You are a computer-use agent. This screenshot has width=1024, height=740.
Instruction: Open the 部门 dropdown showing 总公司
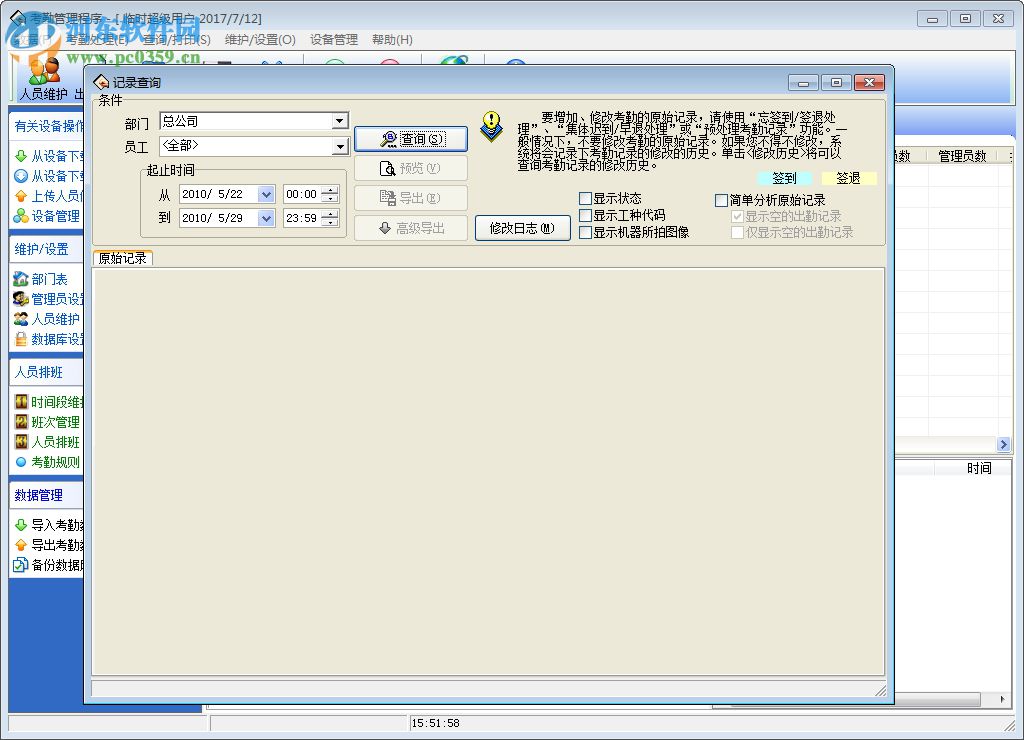pos(339,121)
